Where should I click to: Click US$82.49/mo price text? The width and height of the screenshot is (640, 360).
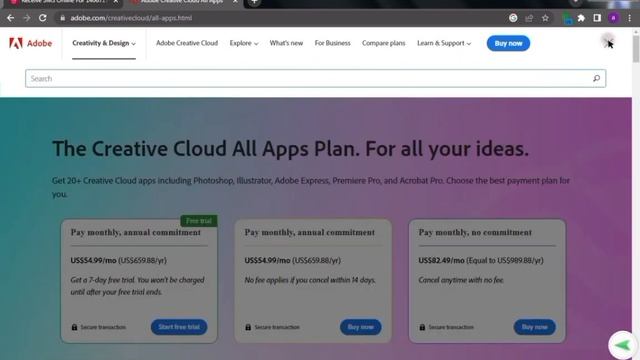pos(441,260)
